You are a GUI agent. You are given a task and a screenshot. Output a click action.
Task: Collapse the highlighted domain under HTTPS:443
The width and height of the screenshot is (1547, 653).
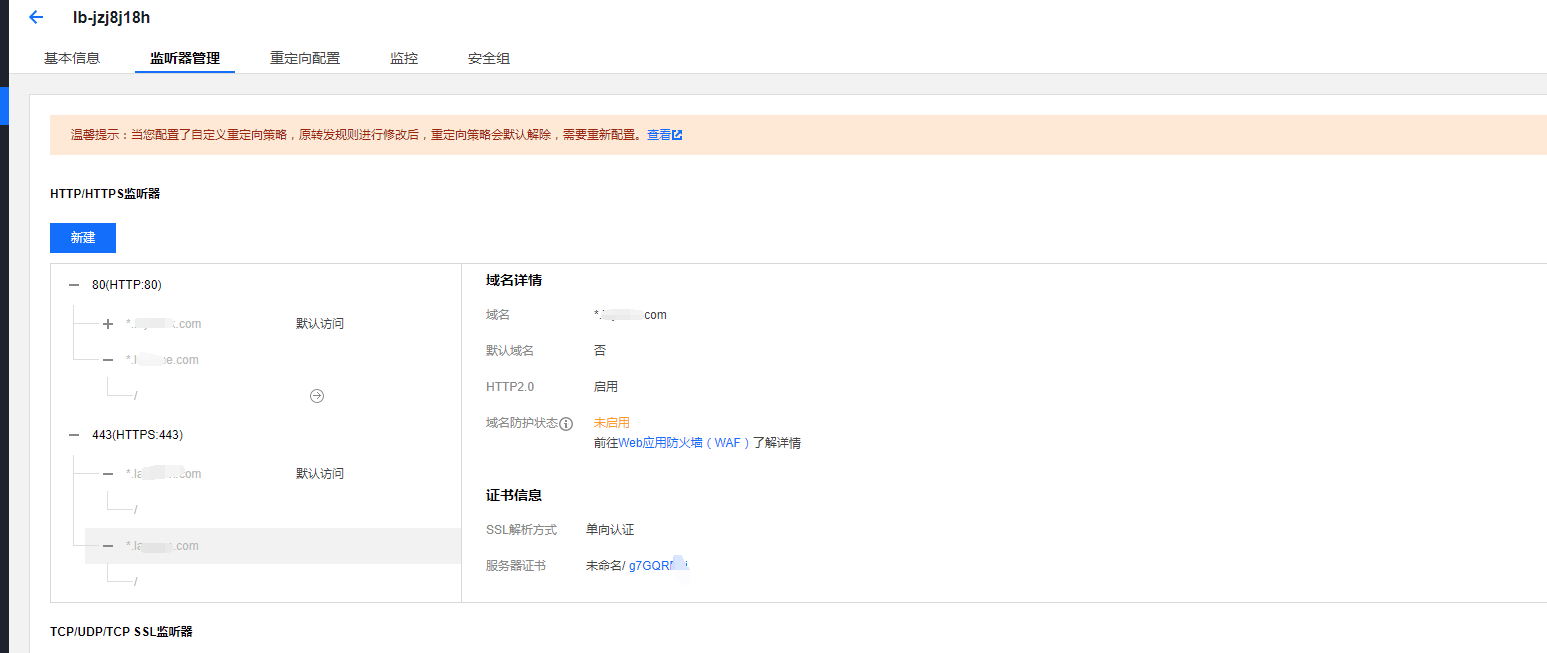click(x=108, y=546)
